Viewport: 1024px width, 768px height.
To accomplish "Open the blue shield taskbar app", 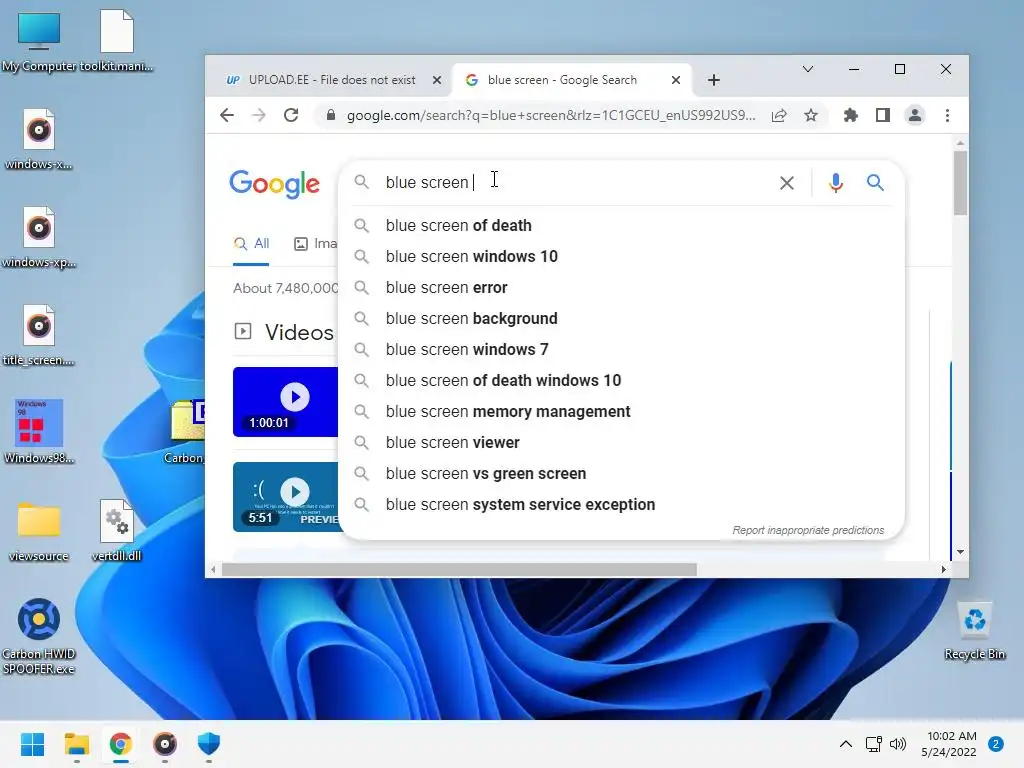I will tap(208, 744).
